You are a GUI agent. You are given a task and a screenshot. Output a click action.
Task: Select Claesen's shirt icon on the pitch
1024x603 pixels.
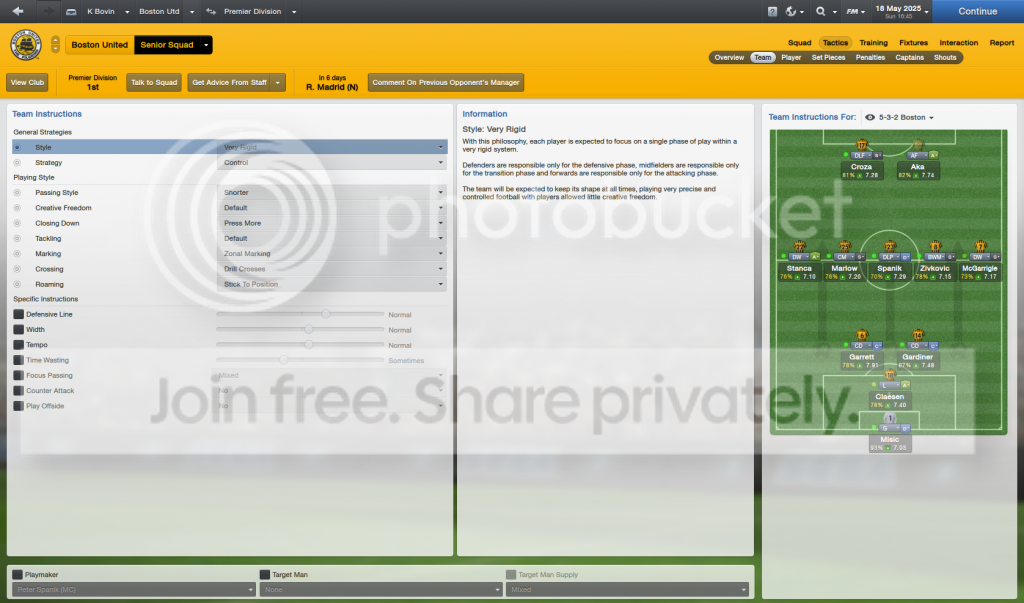[889, 375]
